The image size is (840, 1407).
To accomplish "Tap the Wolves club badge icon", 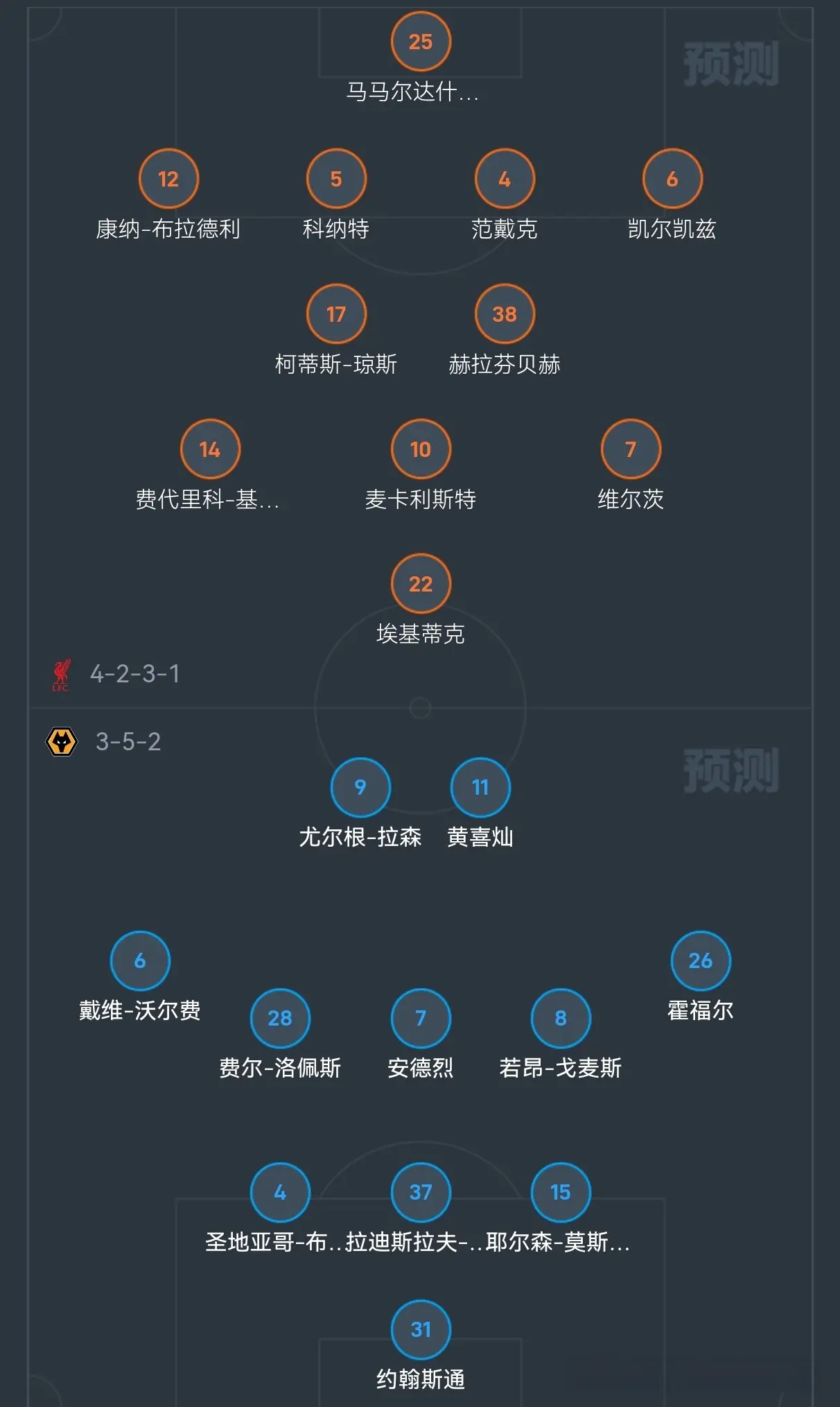I will (62, 741).
